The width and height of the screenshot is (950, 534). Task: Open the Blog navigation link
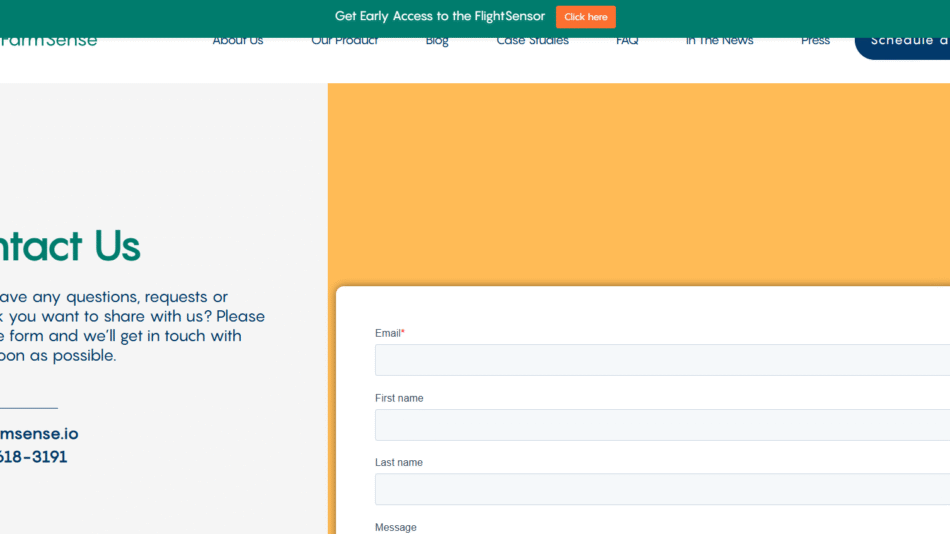(x=437, y=41)
